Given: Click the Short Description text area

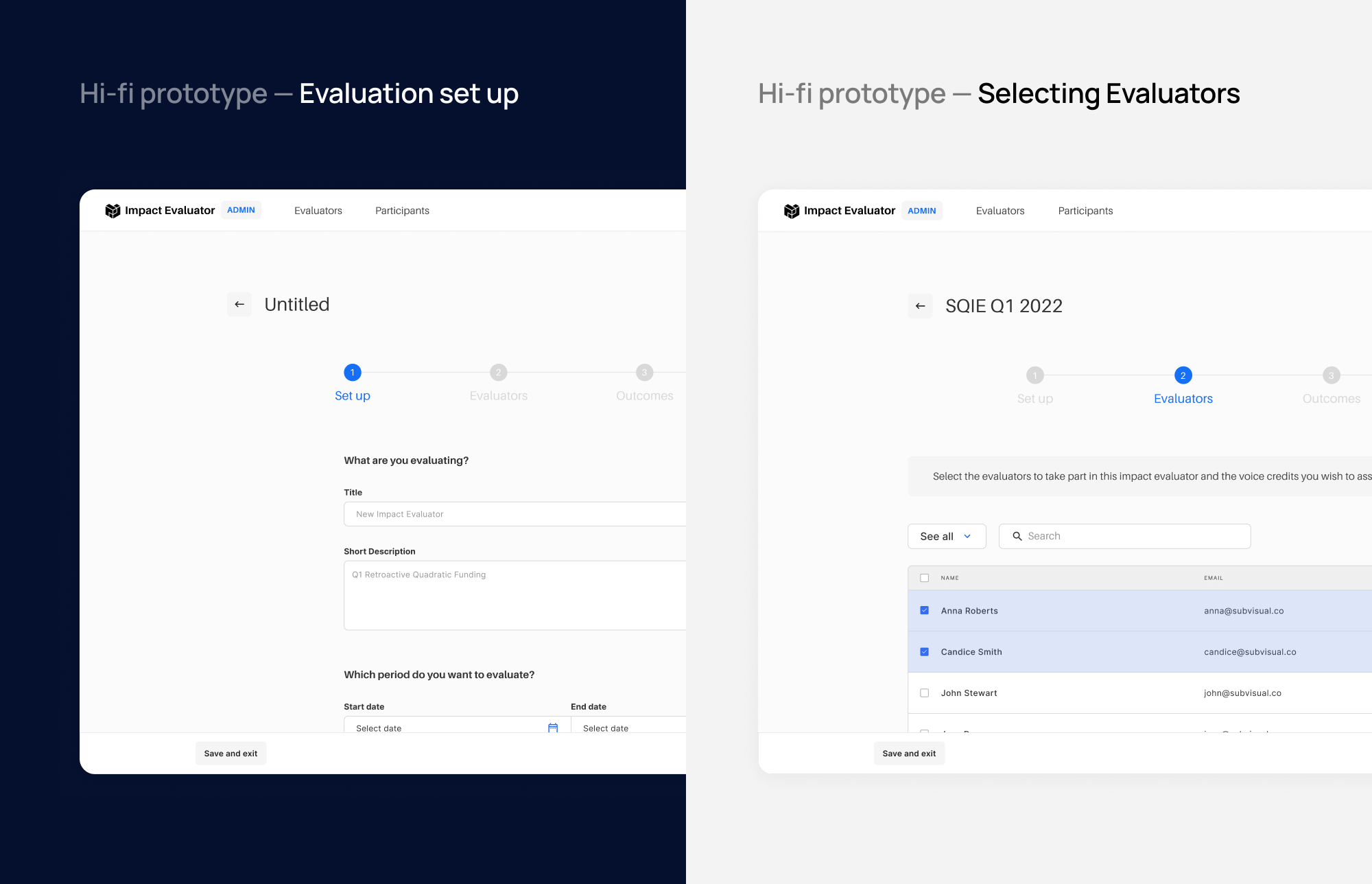Looking at the screenshot, I should coord(514,595).
